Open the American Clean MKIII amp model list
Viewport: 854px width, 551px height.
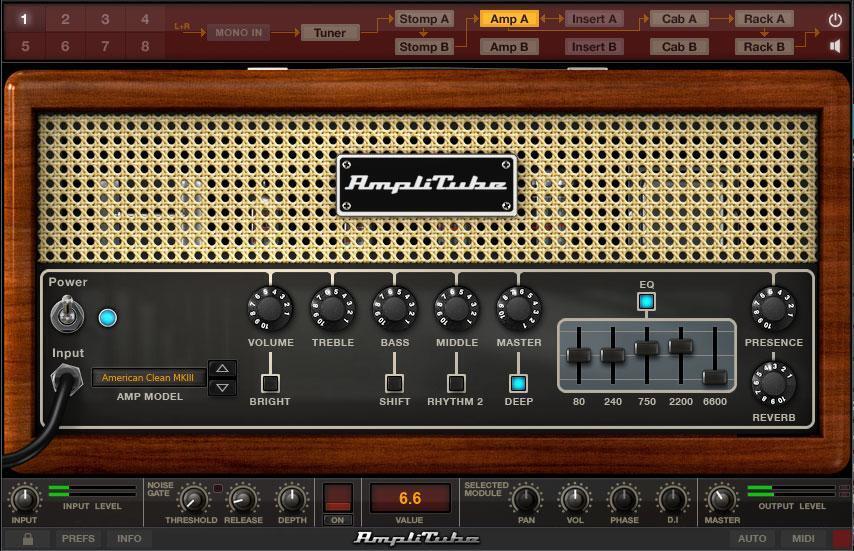(148, 378)
